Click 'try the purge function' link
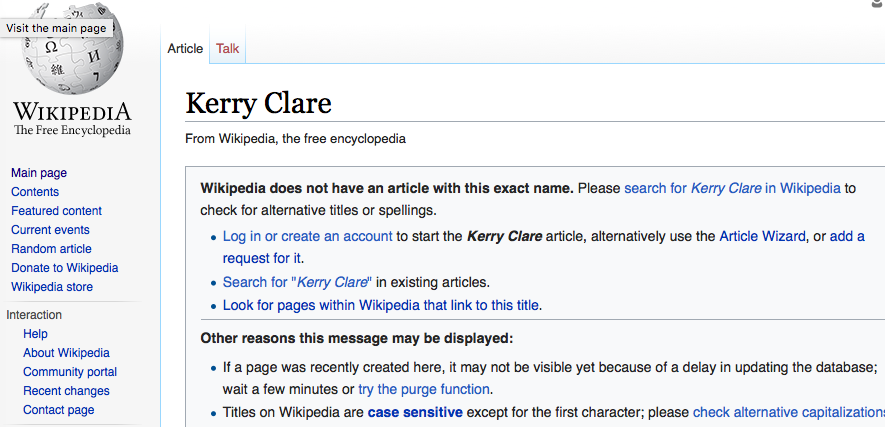Image resolution: width=885 pixels, height=427 pixels. pyautogui.click(x=424, y=389)
